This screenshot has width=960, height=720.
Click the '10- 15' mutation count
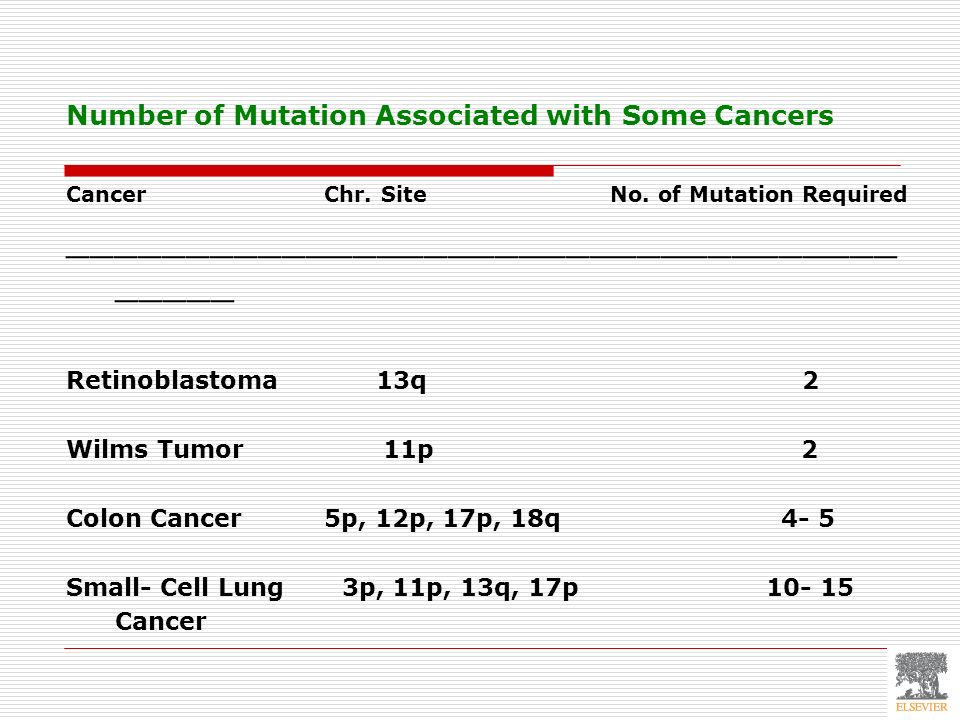[x=809, y=588]
